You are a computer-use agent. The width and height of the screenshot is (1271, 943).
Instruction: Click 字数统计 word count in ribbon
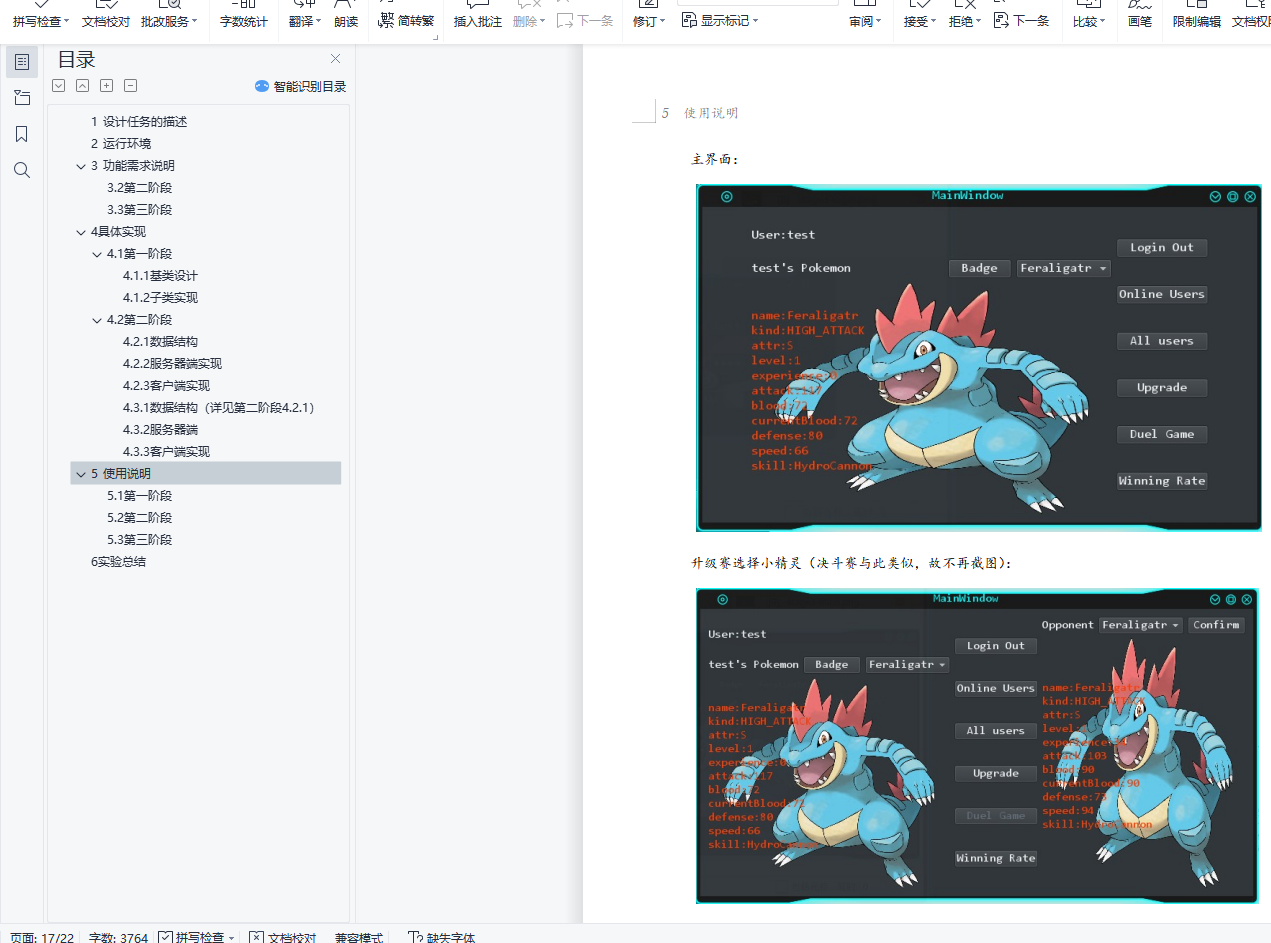click(x=244, y=21)
